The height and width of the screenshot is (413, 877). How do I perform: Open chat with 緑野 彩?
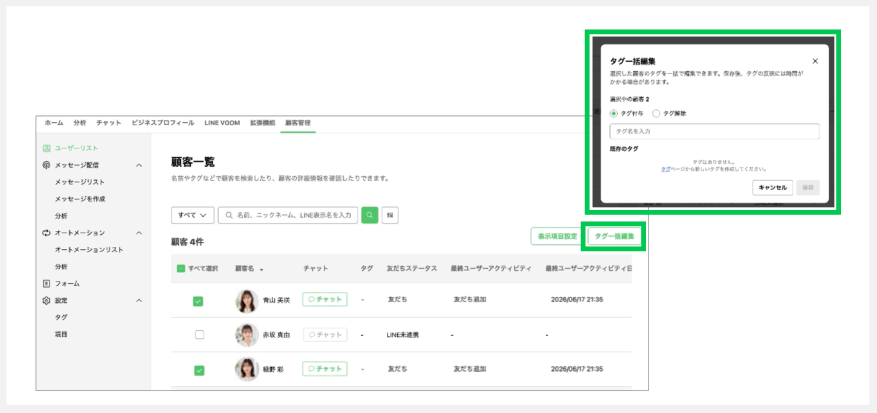pyautogui.click(x=325, y=369)
